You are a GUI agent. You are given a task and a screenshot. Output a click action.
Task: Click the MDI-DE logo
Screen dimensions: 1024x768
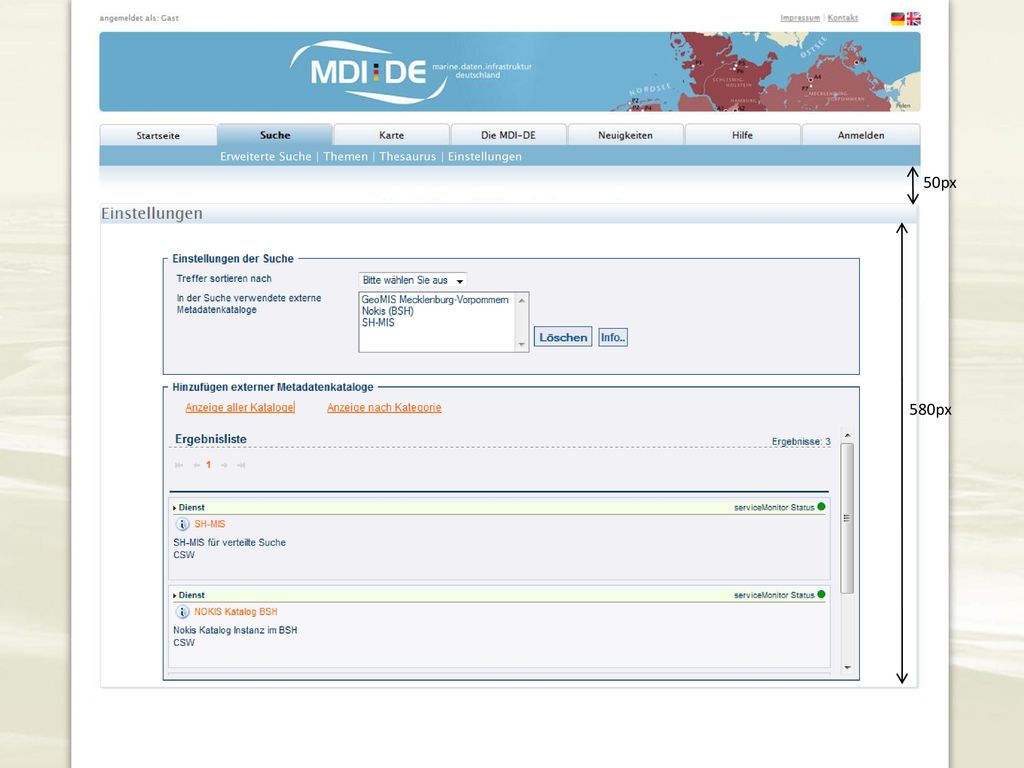[369, 72]
